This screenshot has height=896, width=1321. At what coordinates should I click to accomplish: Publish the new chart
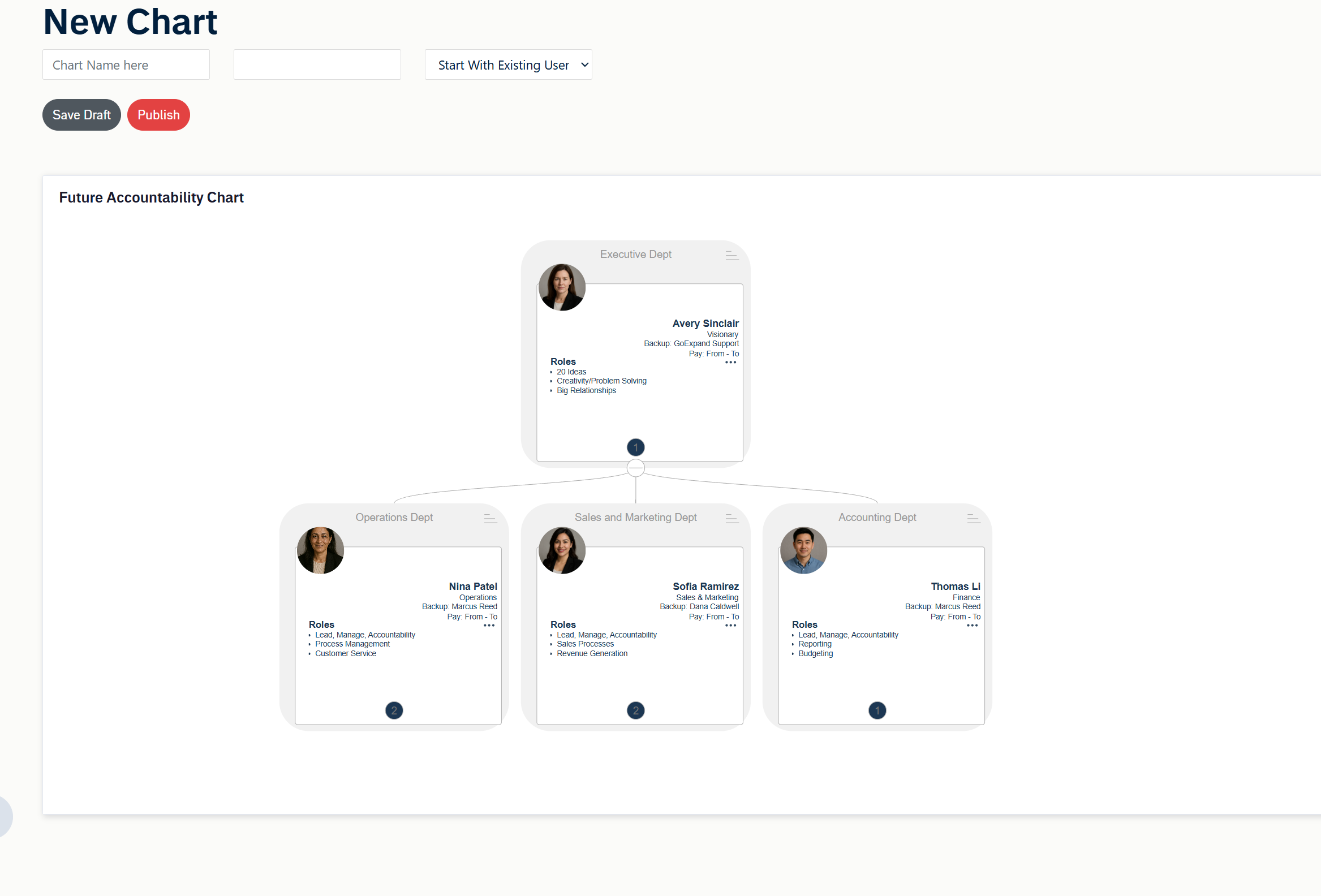(x=158, y=115)
